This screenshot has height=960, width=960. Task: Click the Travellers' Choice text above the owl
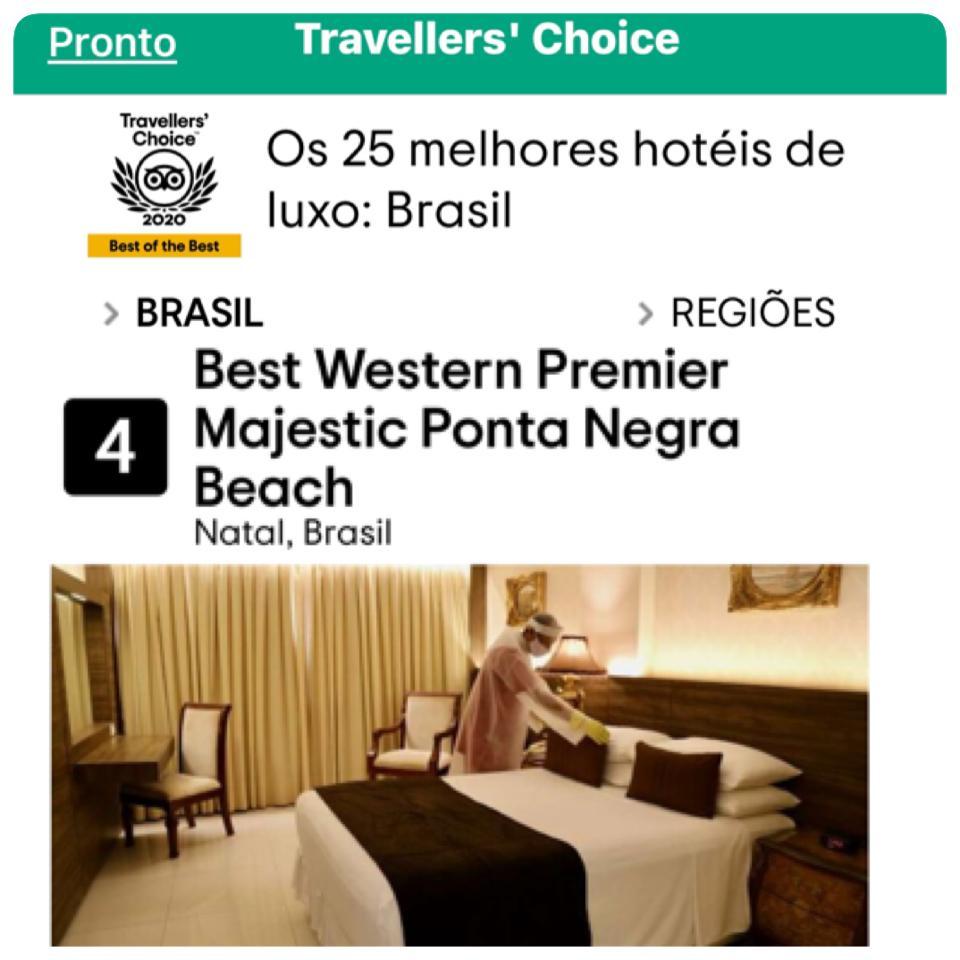click(x=164, y=130)
